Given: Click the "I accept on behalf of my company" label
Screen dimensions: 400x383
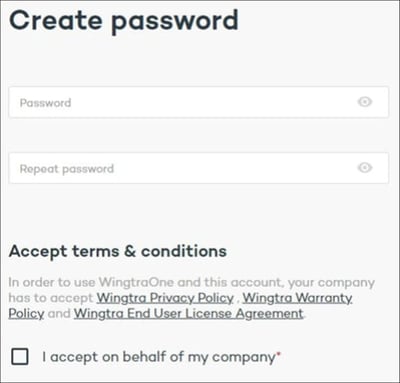Looking at the screenshot, I should pos(159,357).
